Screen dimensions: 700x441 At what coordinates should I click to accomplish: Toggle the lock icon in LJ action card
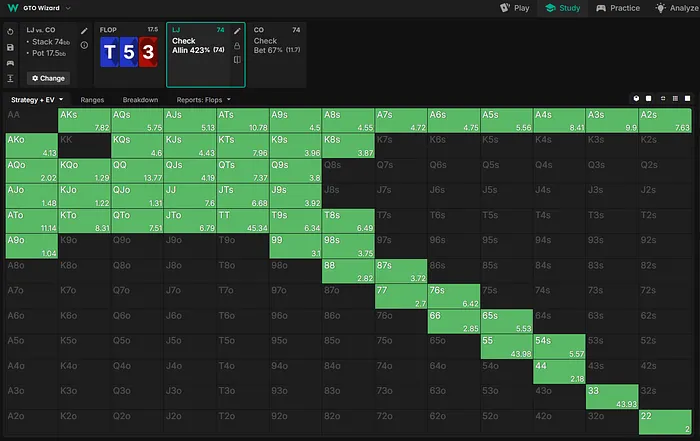coord(236,45)
